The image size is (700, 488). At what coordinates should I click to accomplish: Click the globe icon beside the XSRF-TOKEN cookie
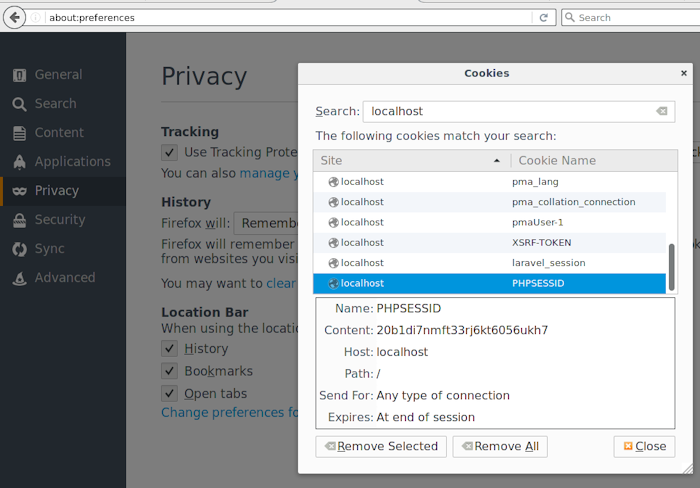pos(334,243)
